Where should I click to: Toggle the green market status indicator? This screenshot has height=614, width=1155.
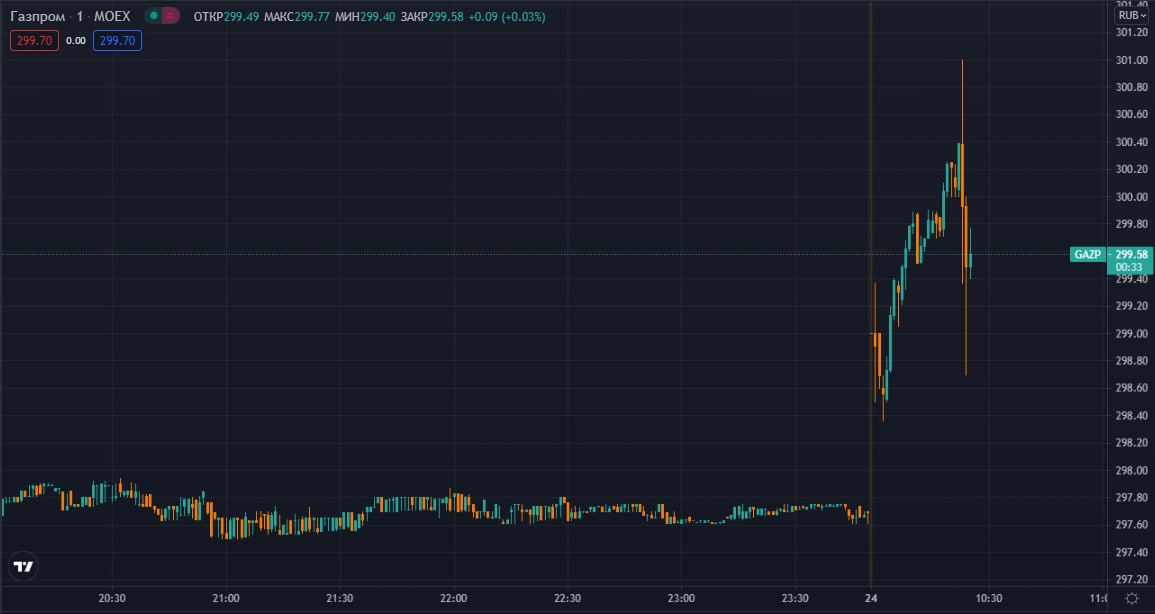click(x=153, y=15)
